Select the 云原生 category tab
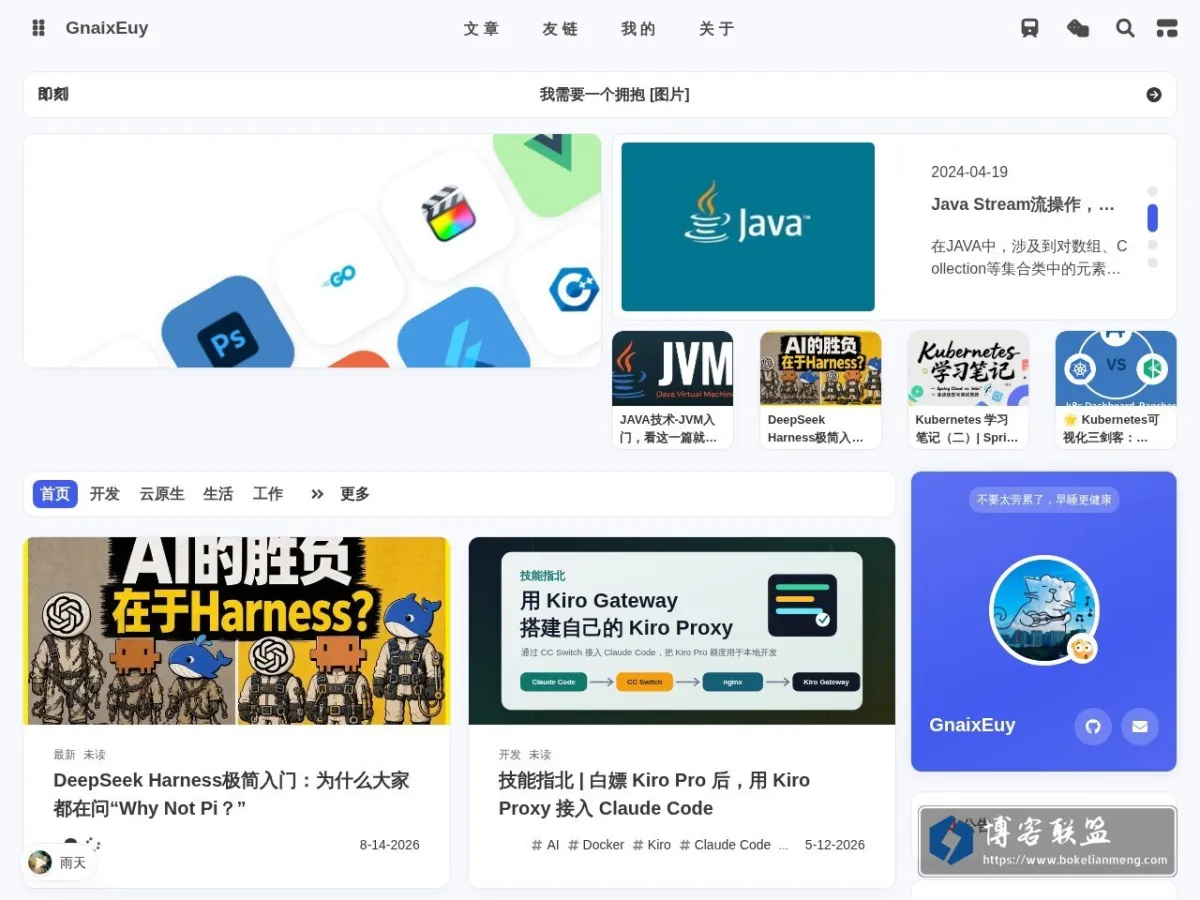1200x900 pixels. click(162, 494)
